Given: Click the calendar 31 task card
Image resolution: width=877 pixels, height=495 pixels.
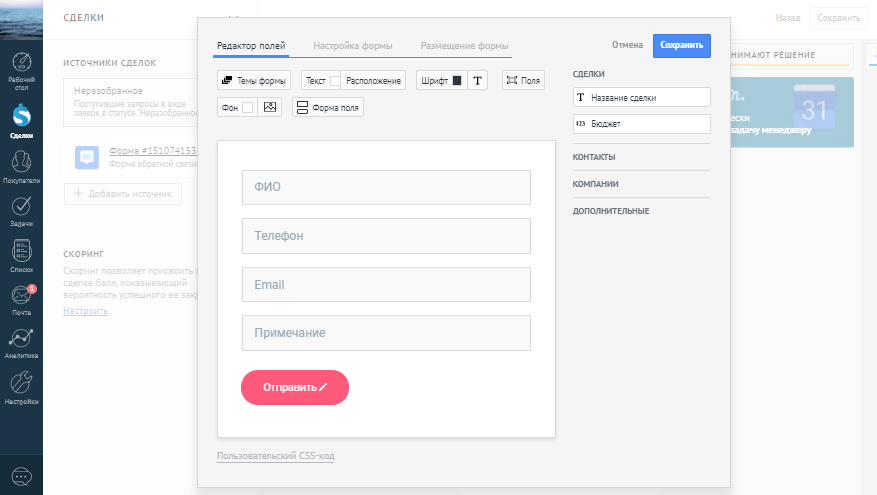Looking at the screenshot, I should pyautogui.click(x=792, y=112).
